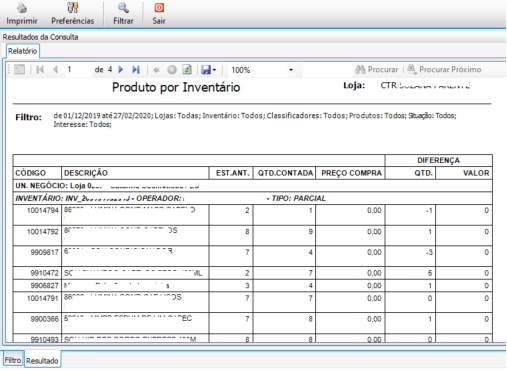Refresh the report
Viewport: 507px width, 370px height.
coord(187,70)
